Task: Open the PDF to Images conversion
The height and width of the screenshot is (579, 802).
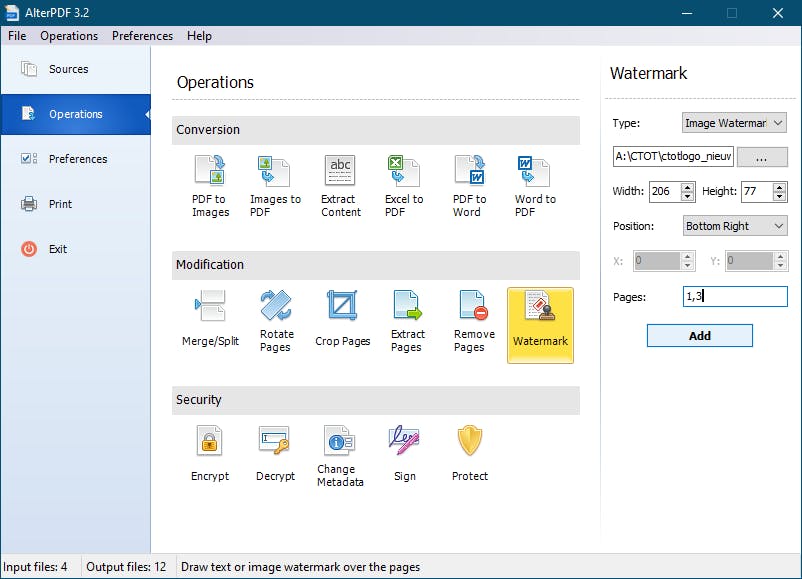Action: [210, 187]
